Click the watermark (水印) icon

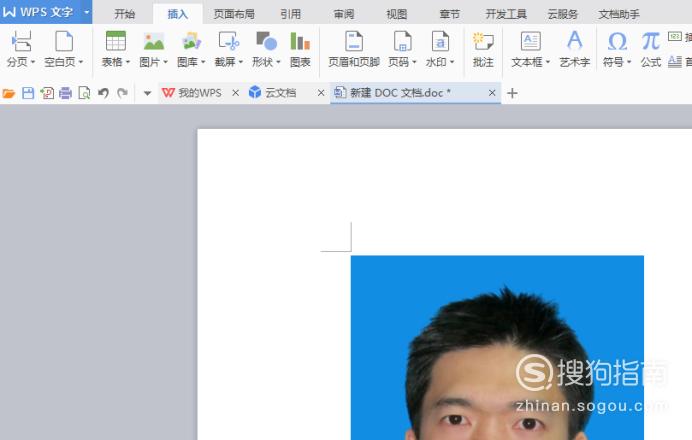[x=440, y=41]
